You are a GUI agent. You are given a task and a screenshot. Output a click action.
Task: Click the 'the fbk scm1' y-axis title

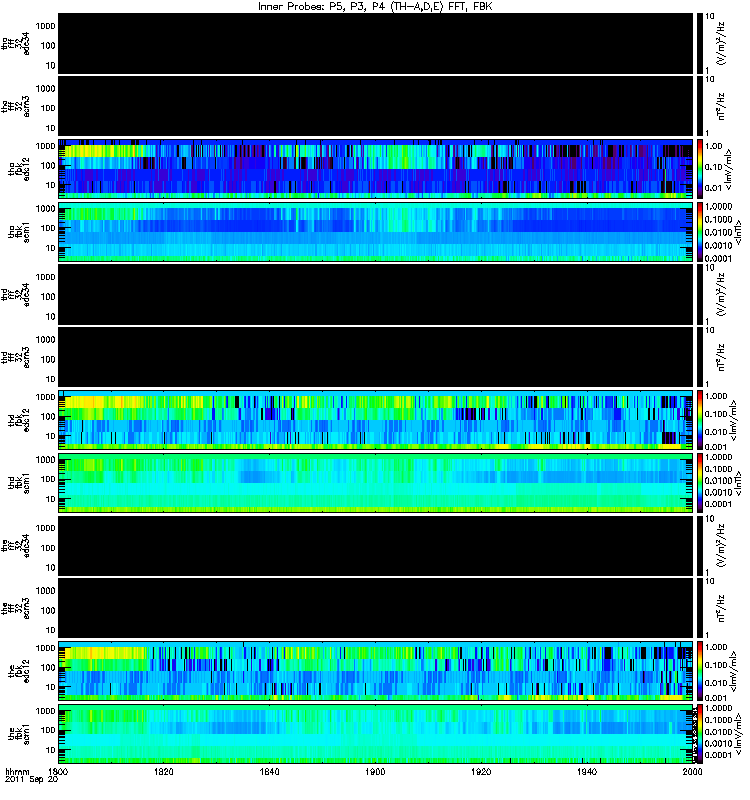pyautogui.click(x=19, y=734)
